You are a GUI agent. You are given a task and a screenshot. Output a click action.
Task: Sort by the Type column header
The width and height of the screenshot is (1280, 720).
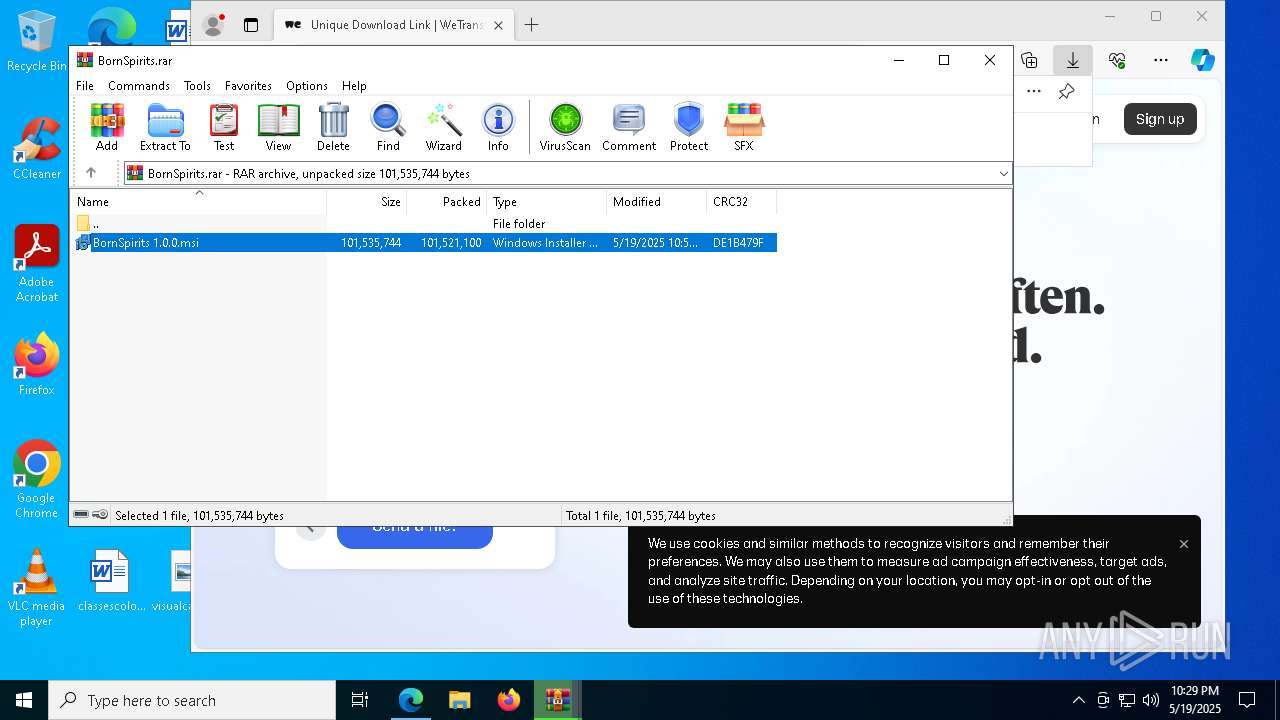pyautogui.click(x=547, y=202)
